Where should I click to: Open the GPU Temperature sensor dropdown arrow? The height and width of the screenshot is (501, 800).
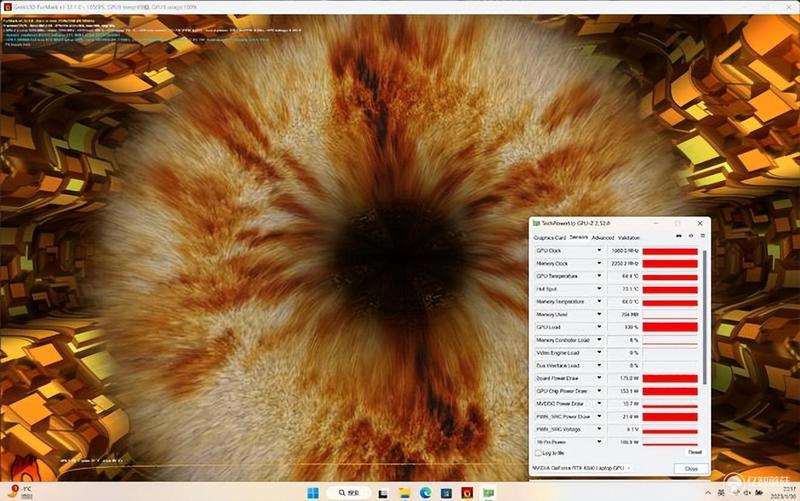coord(599,276)
